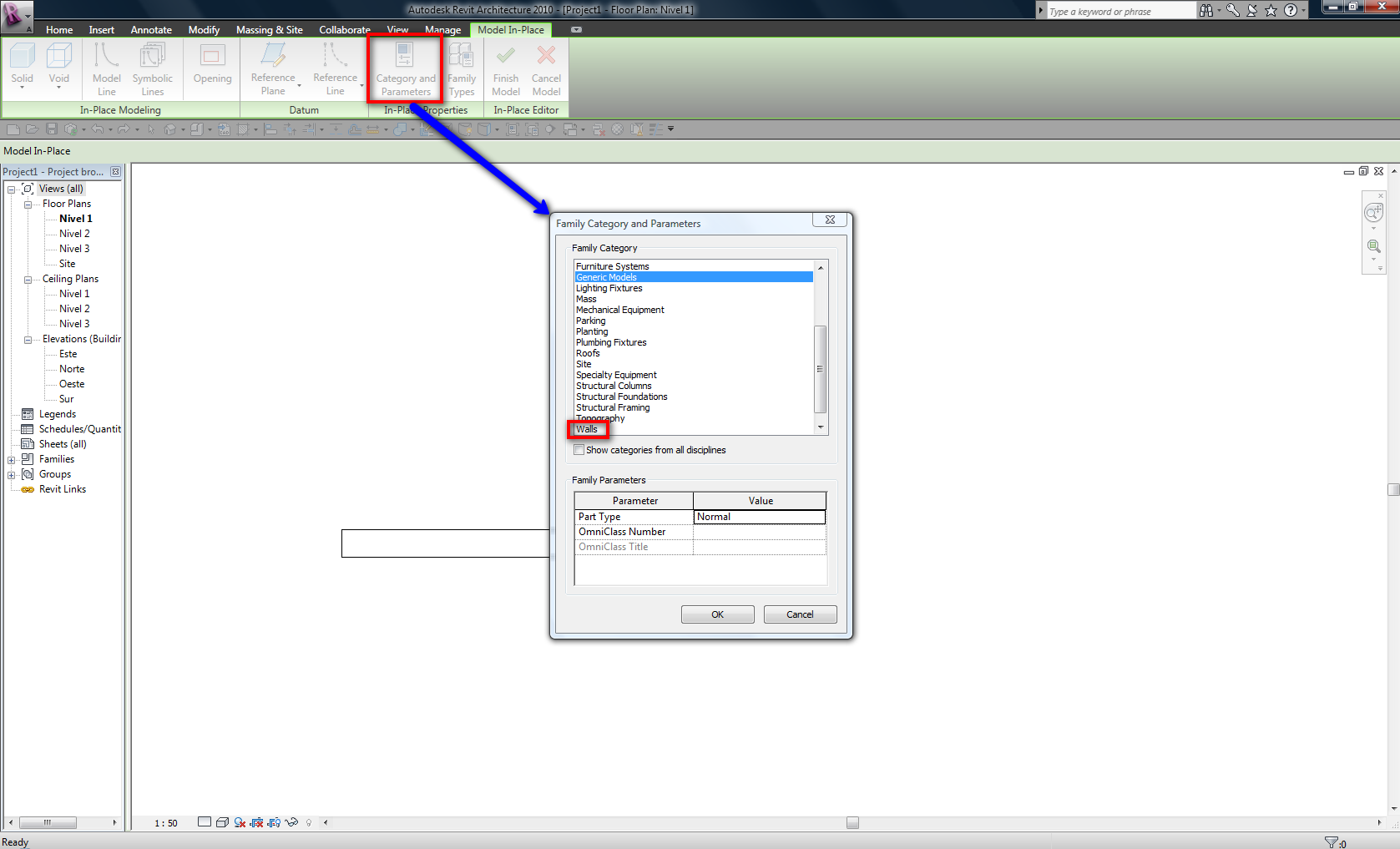The height and width of the screenshot is (849, 1400).
Task: Expand the Families node
Action: point(12,460)
